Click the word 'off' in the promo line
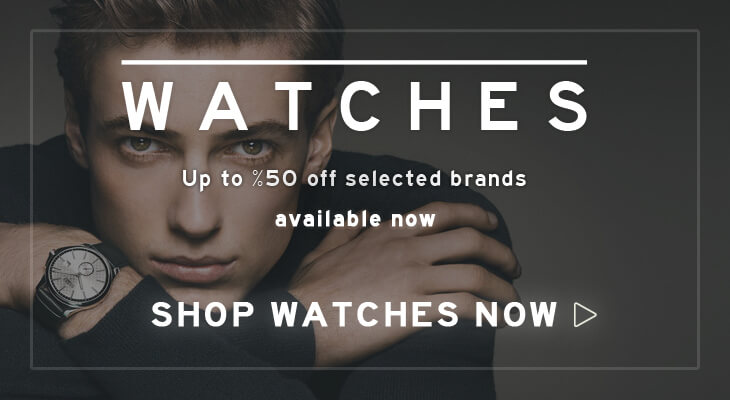 tap(321, 179)
